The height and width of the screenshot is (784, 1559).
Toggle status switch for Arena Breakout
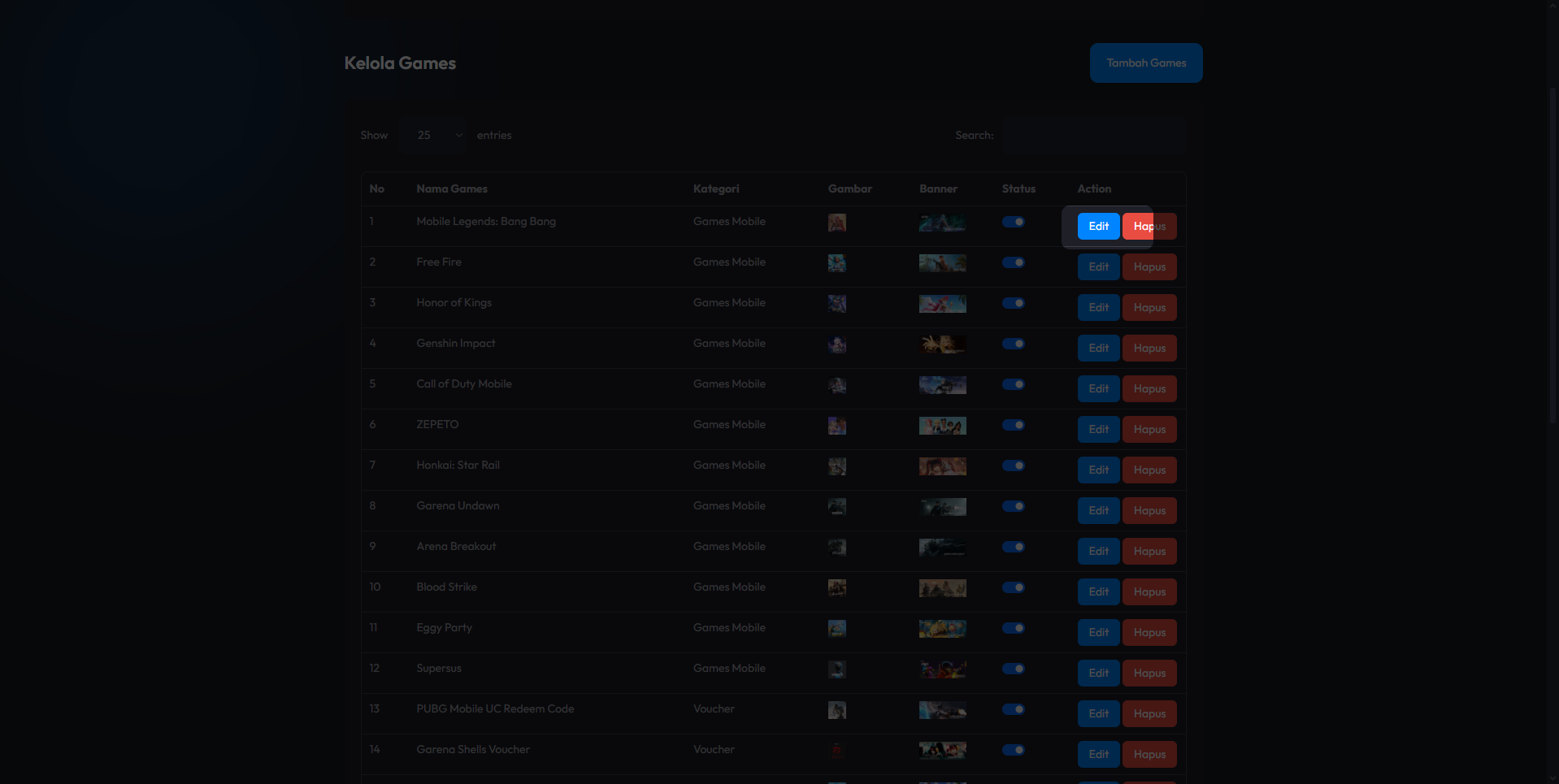click(x=1014, y=547)
